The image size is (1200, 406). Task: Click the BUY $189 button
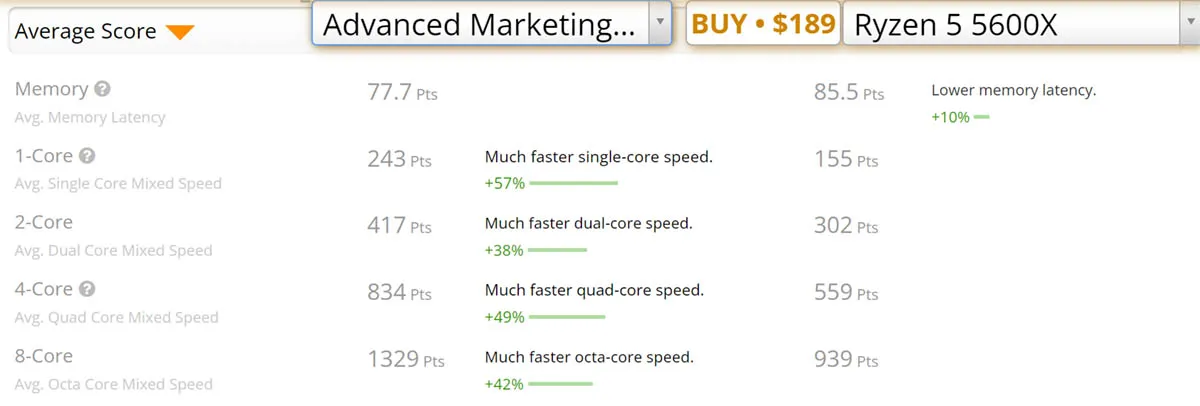[764, 24]
